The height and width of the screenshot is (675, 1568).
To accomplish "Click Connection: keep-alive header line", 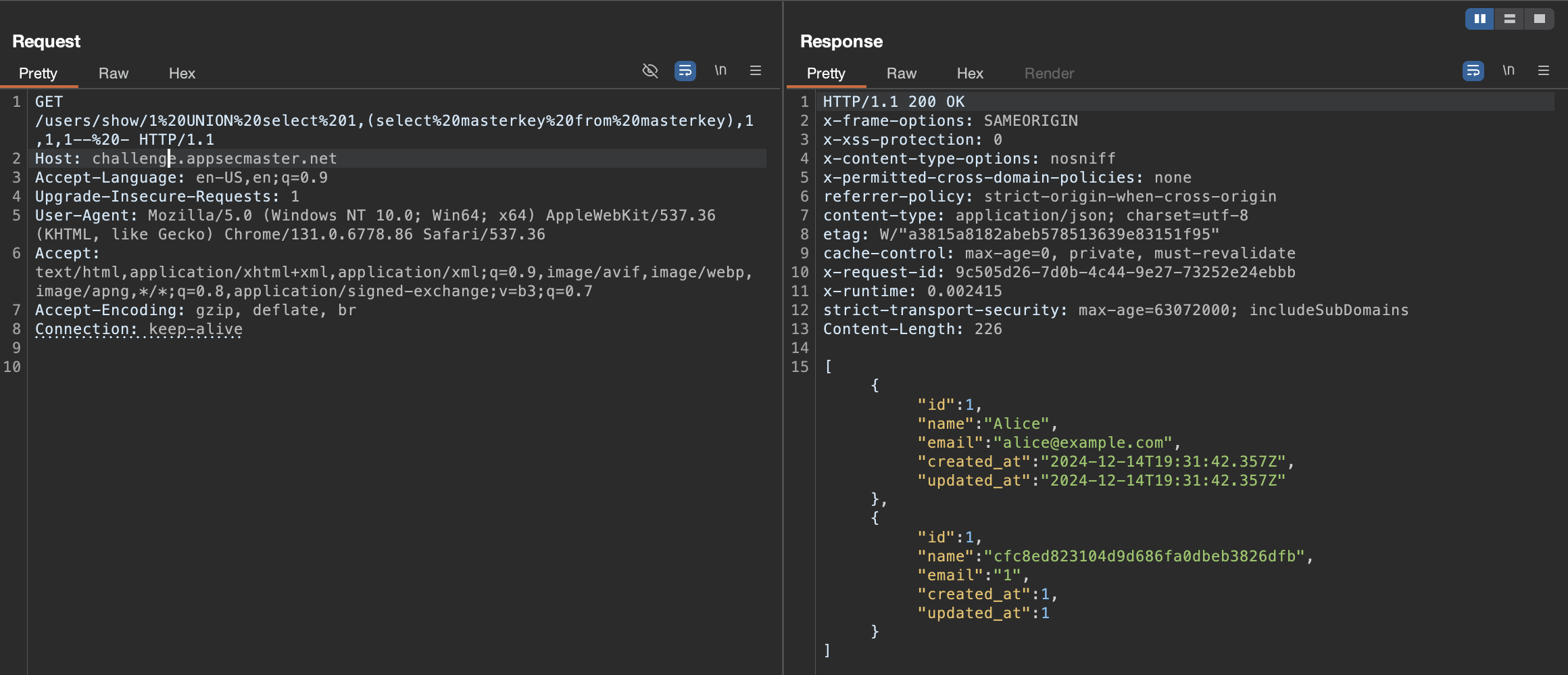I will [139, 329].
